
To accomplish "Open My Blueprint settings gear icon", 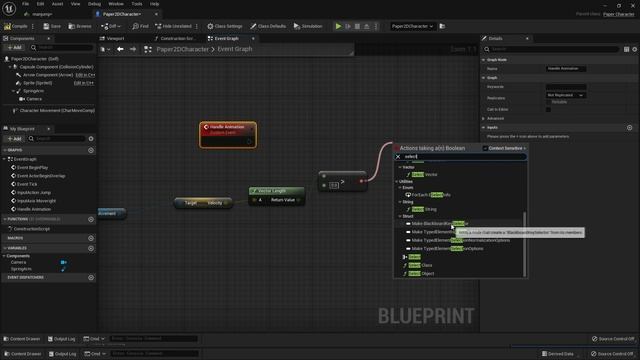I will [91, 139].
